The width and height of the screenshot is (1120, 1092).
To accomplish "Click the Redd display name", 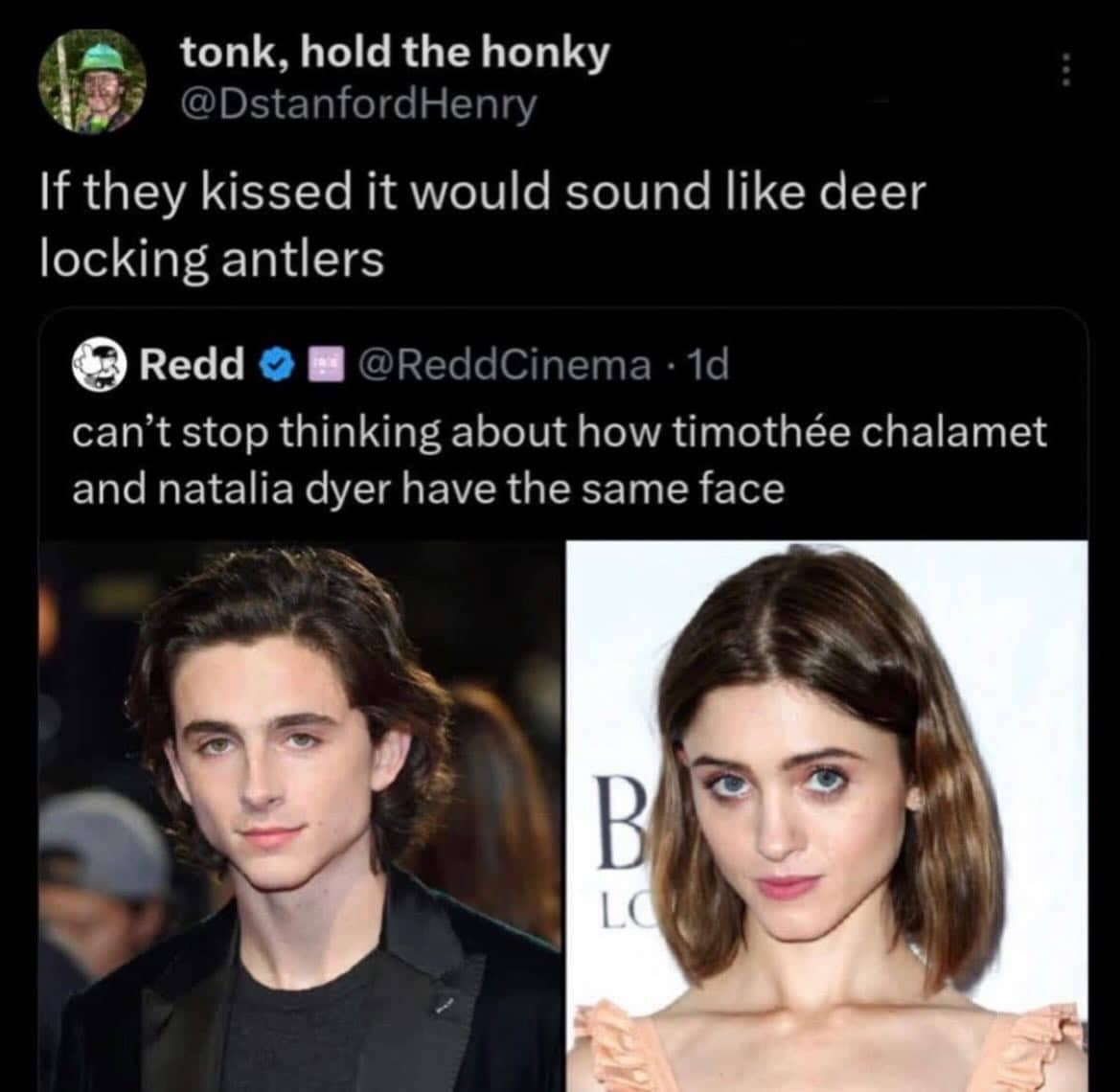I will [x=194, y=364].
